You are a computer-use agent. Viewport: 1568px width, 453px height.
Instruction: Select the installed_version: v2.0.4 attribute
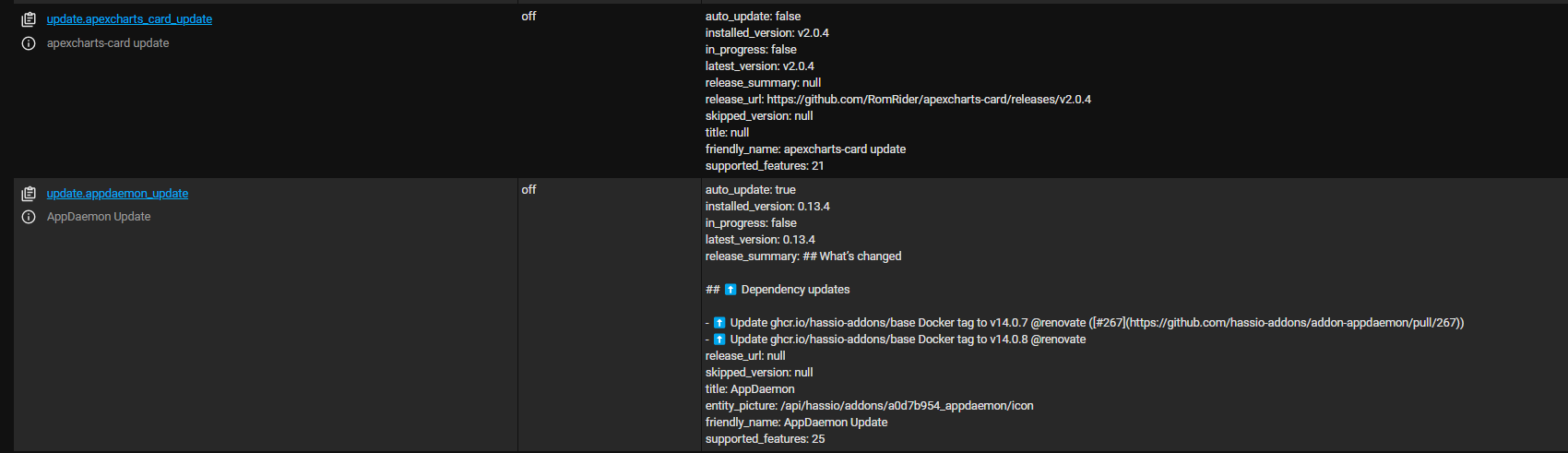pos(767,33)
